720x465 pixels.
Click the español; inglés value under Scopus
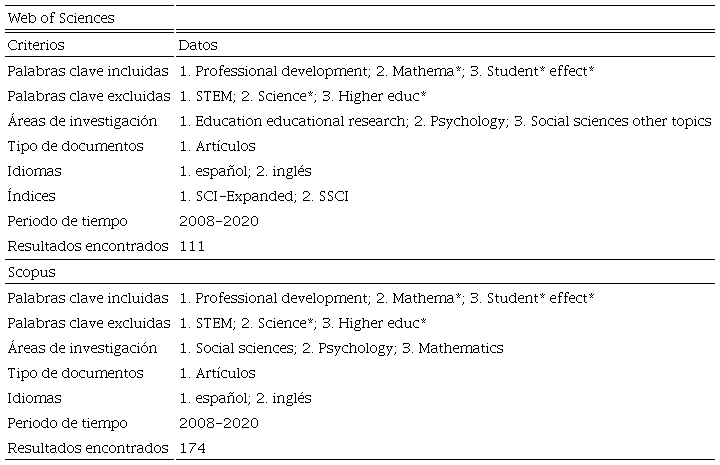(x=245, y=398)
